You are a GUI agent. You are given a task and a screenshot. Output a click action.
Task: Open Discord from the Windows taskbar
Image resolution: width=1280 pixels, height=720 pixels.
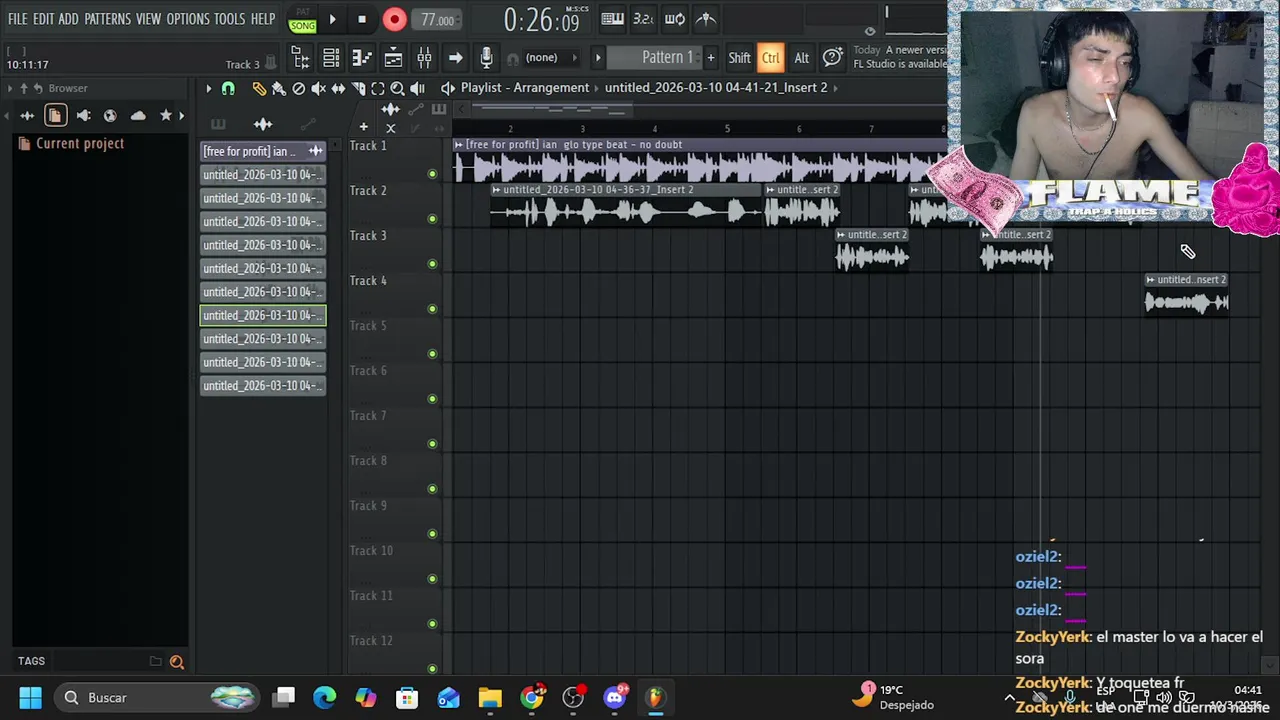click(x=615, y=697)
